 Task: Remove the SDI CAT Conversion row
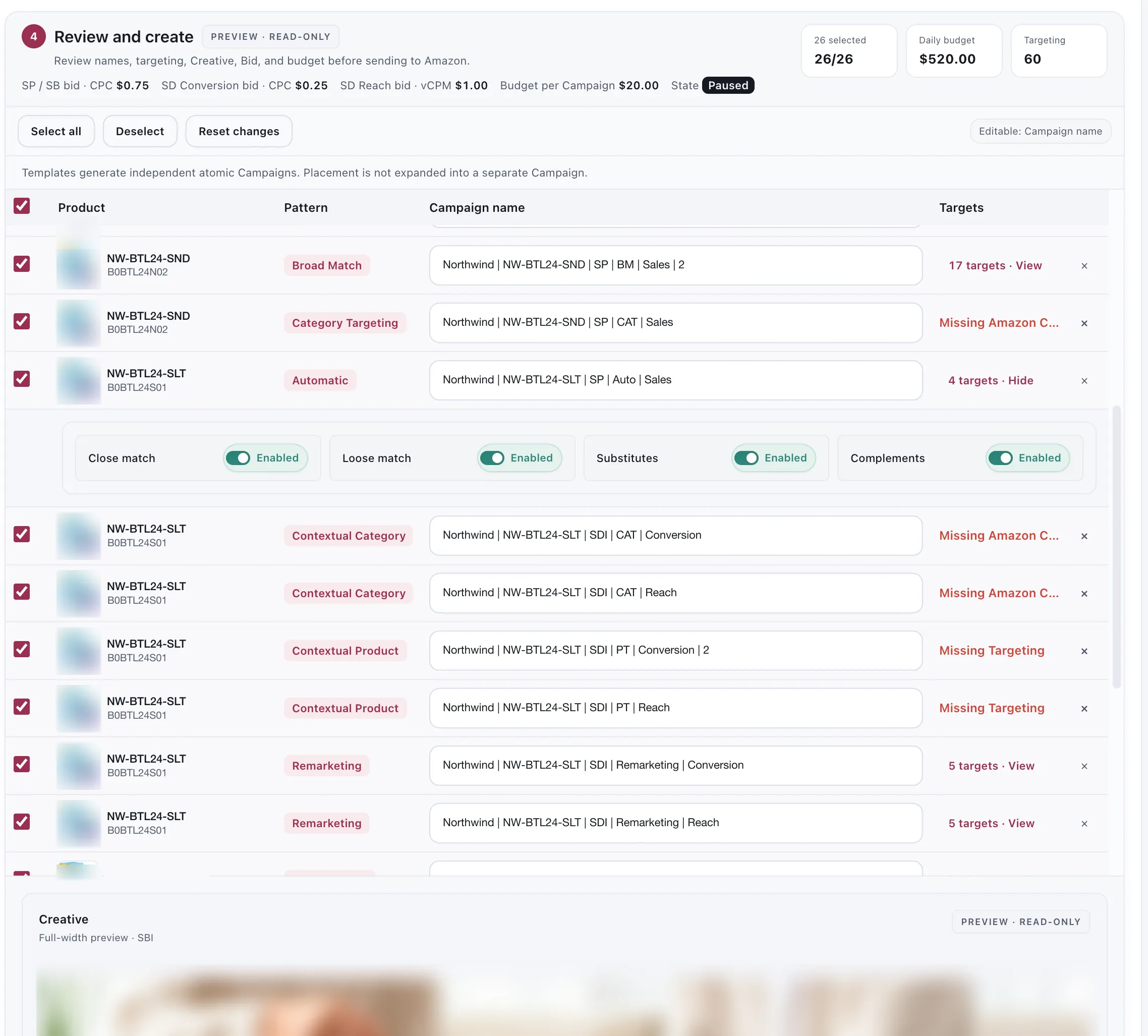(x=1083, y=536)
